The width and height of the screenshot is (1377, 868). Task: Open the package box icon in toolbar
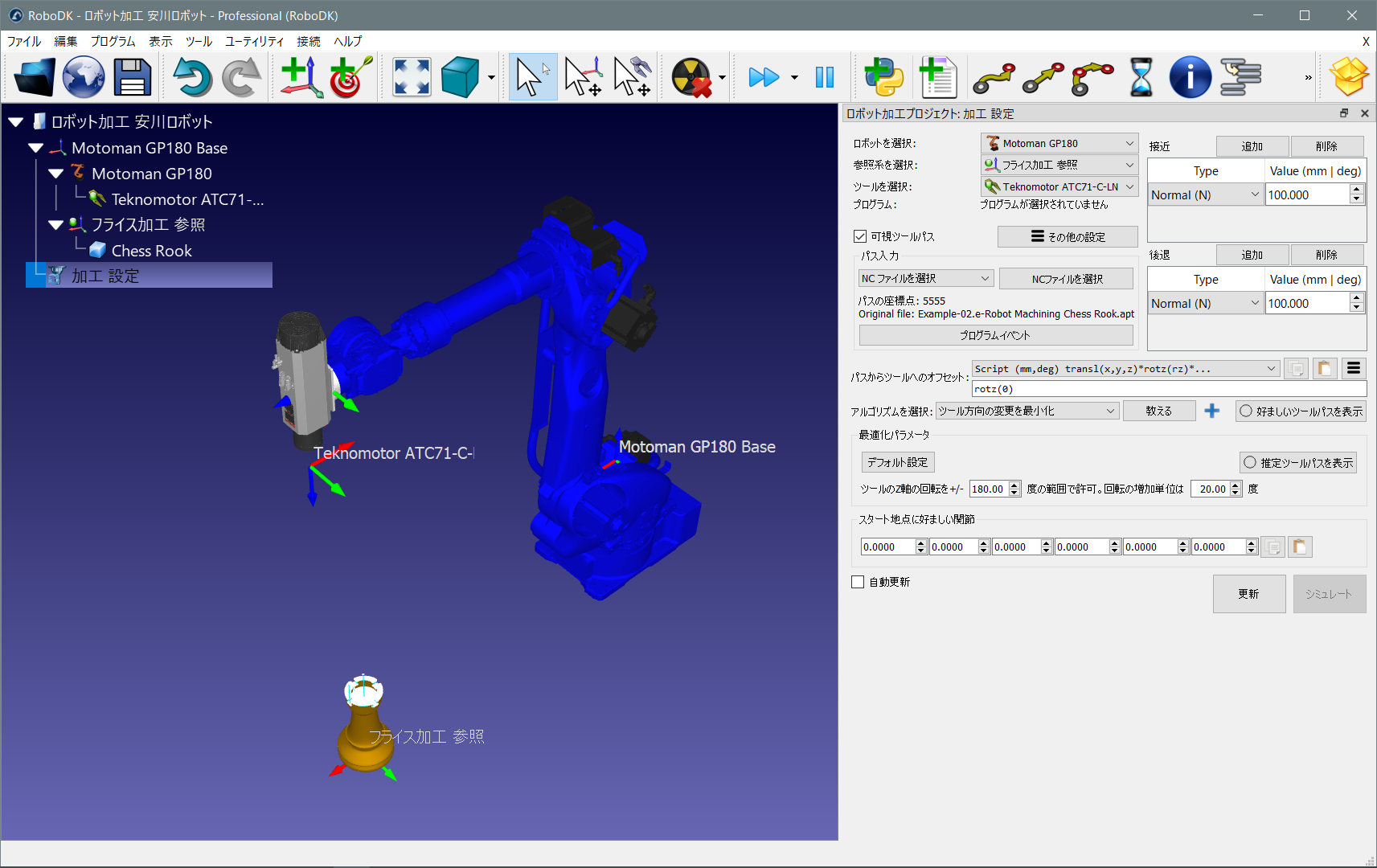point(1349,77)
